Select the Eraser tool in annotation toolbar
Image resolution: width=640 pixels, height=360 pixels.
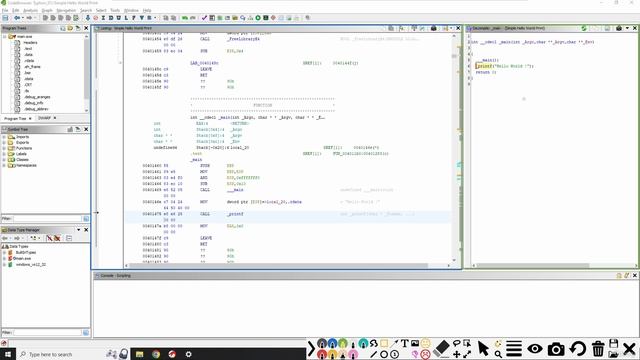(x=441, y=349)
